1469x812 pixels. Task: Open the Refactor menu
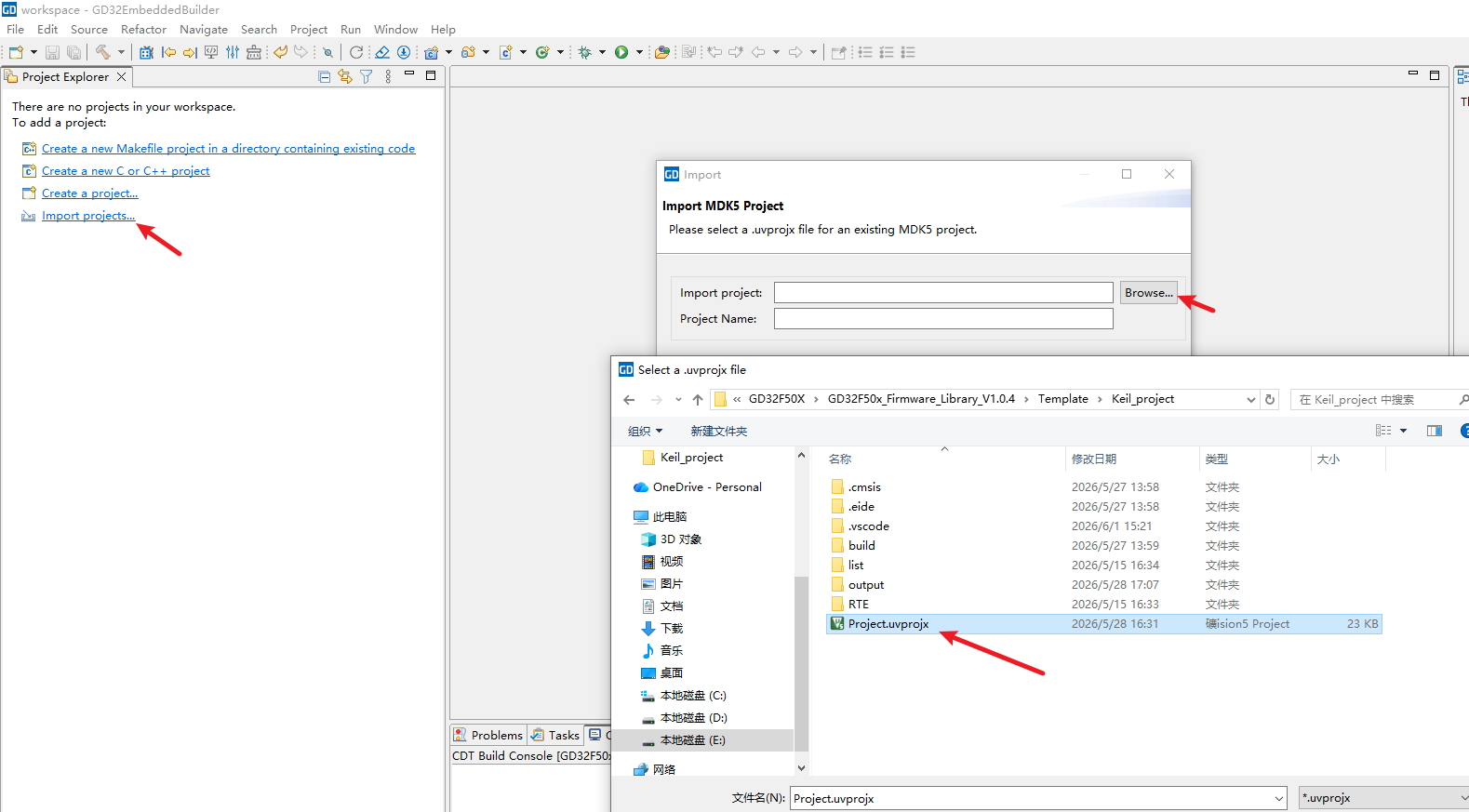[x=143, y=30]
